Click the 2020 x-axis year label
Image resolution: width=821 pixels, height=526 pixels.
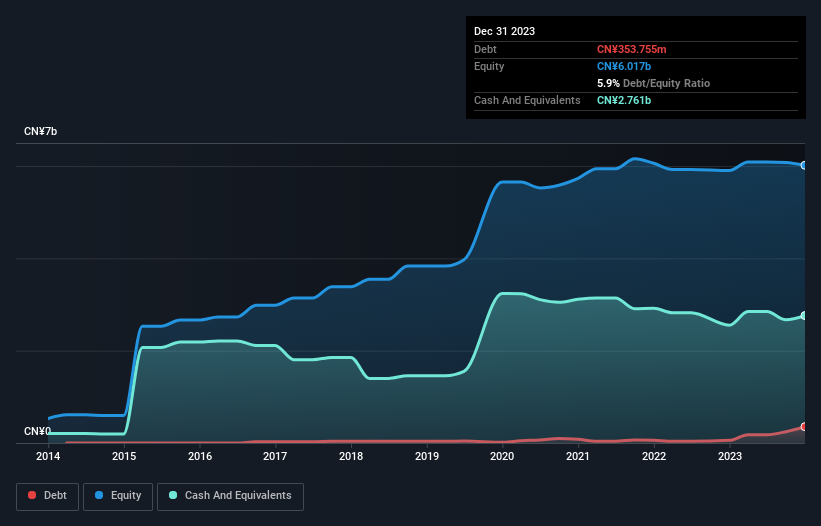[502, 456]
